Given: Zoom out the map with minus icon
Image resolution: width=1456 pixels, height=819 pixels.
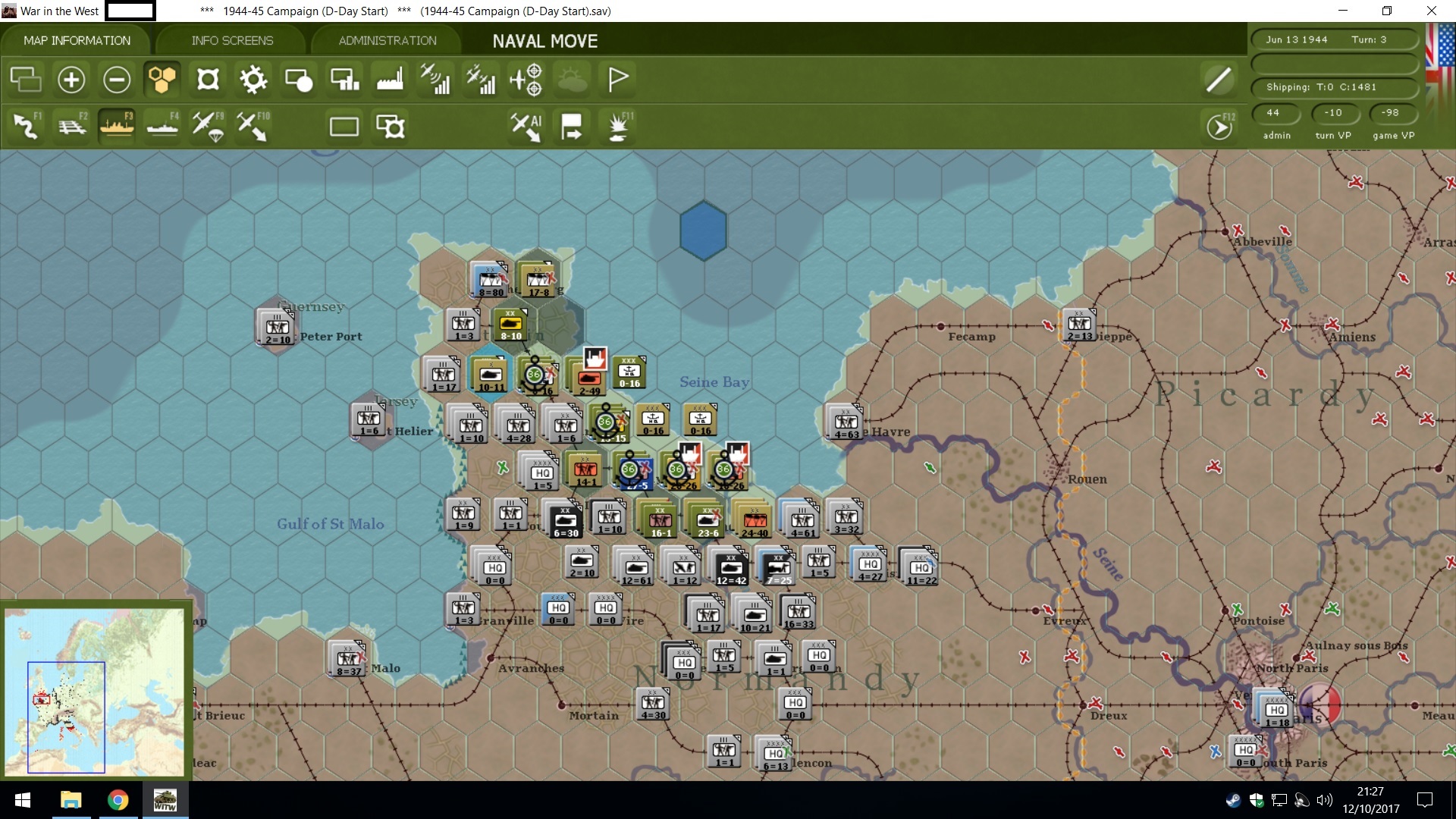Looking at the screenshot, I should (x=117, y=80).
